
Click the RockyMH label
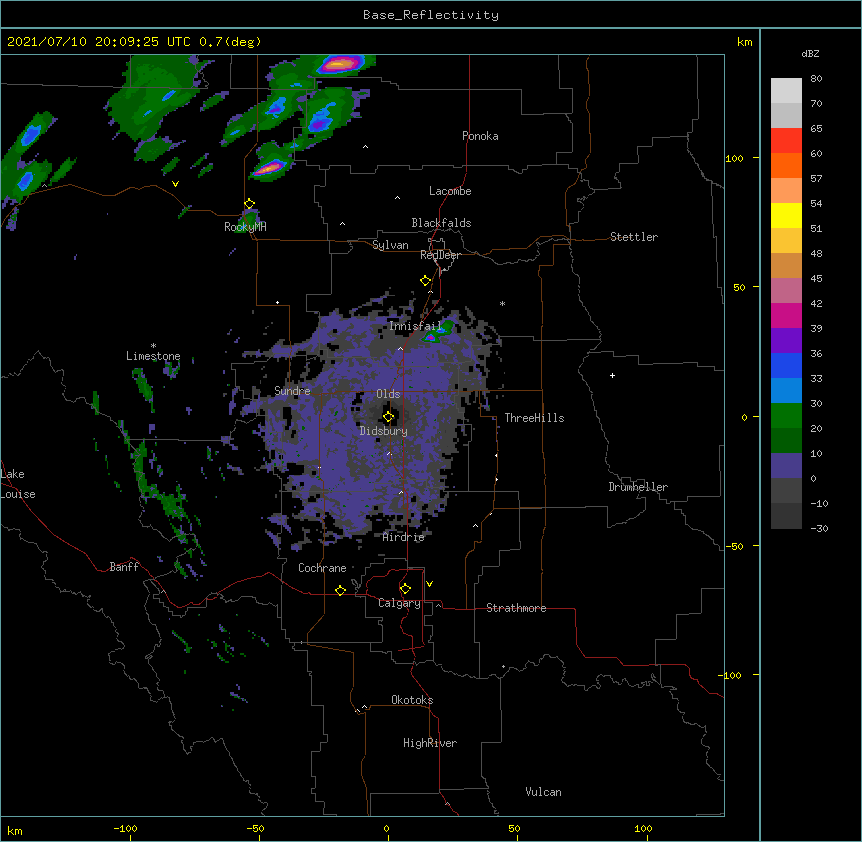point(245,227)
